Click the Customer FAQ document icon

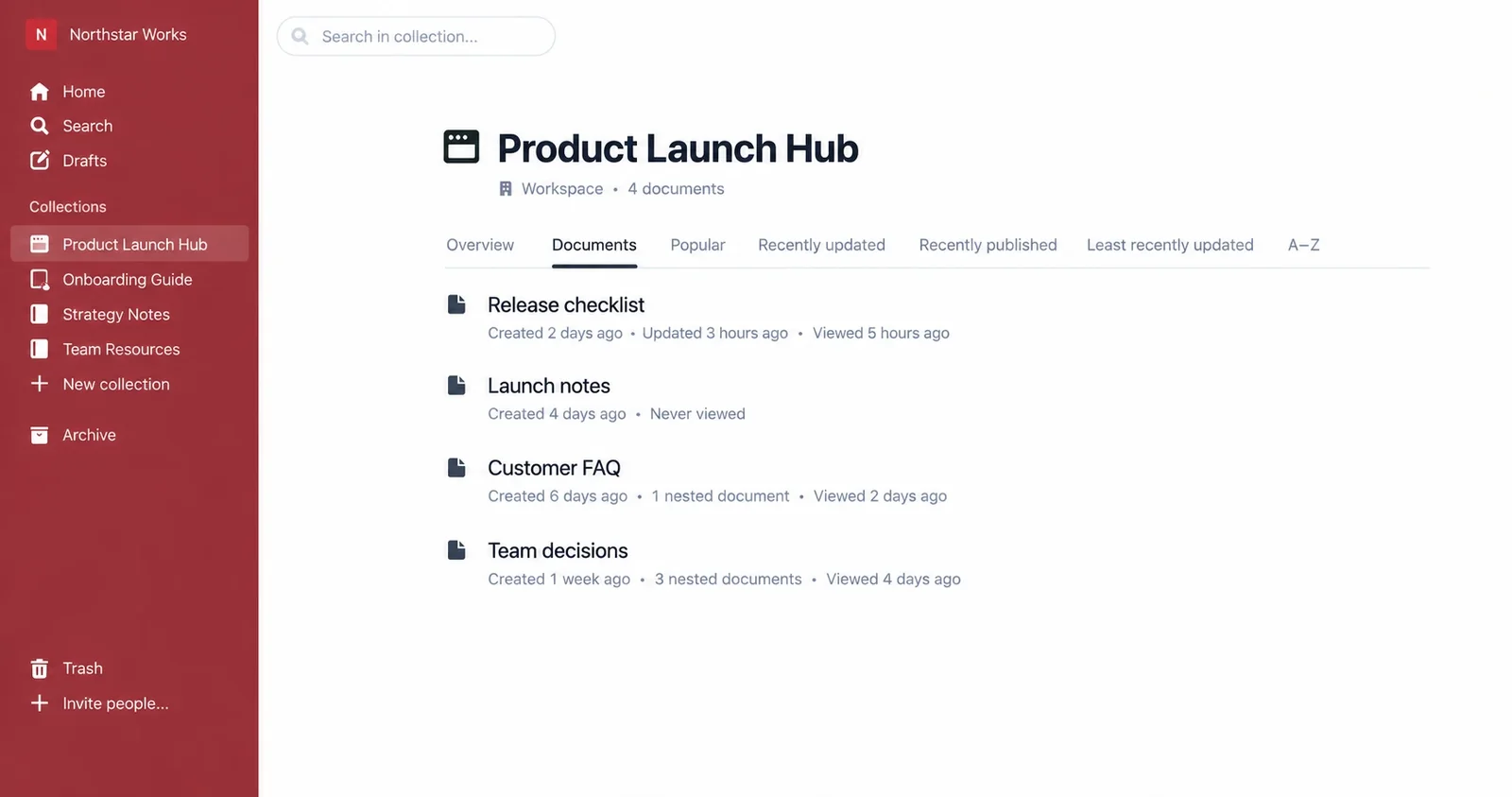[x=456, y=467]
